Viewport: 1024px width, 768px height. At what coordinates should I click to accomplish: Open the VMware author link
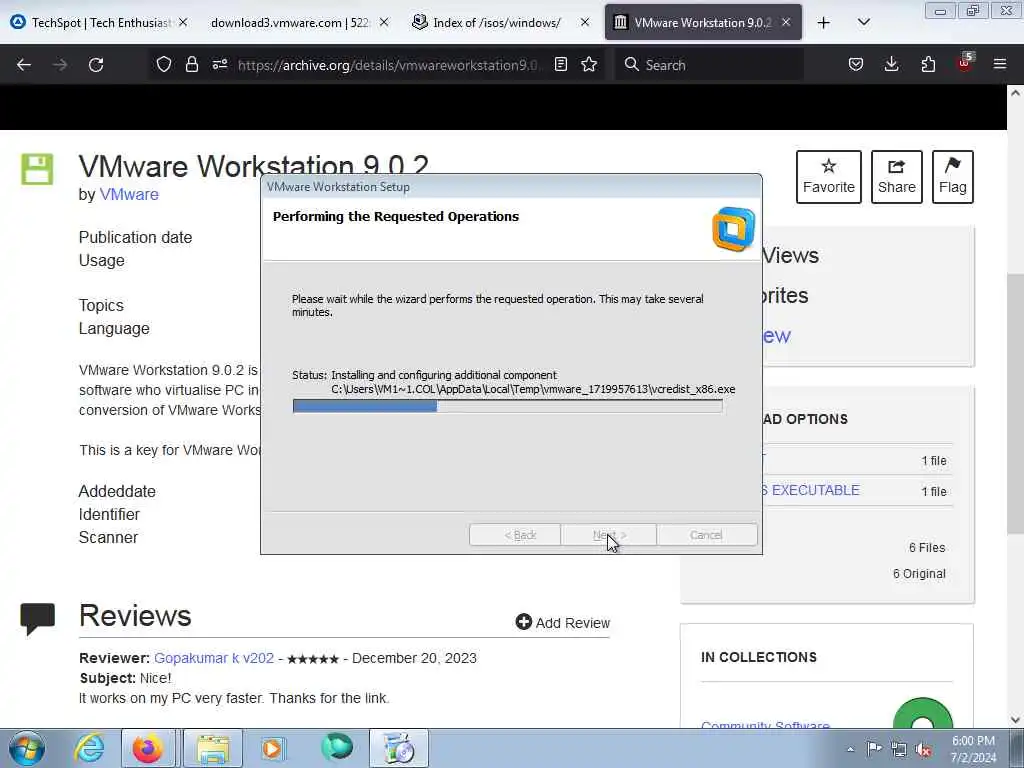point(129,194)
